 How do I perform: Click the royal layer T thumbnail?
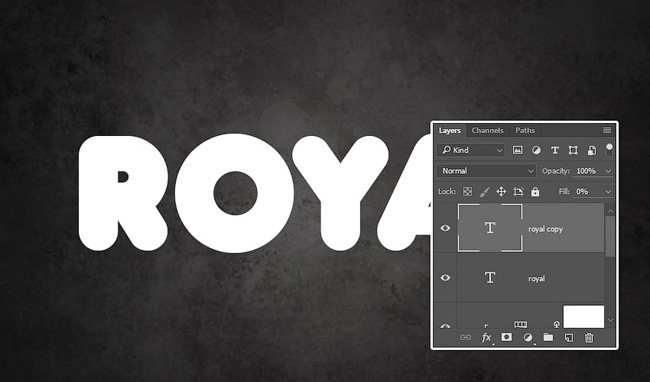pyautogui.click(x=490, y=277)
